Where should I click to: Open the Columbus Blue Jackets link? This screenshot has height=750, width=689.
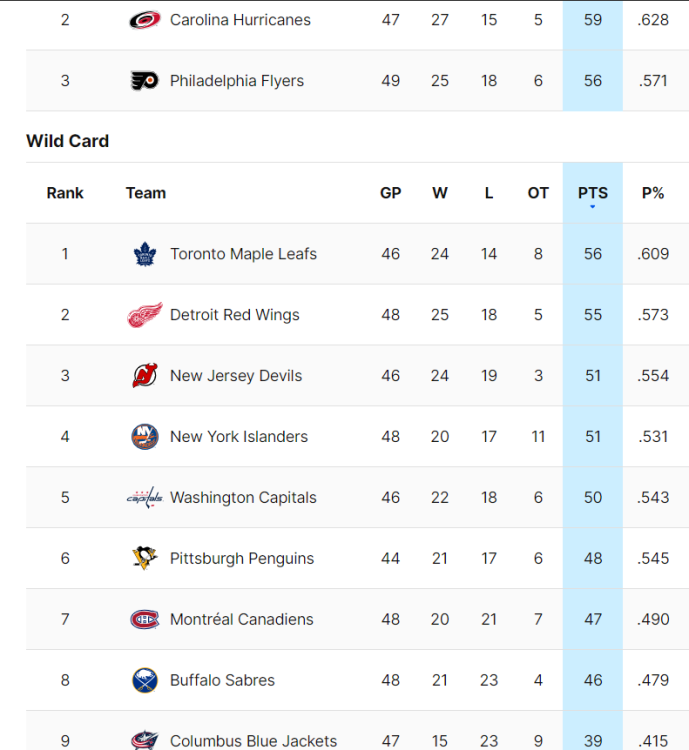(x=253, y=741)
